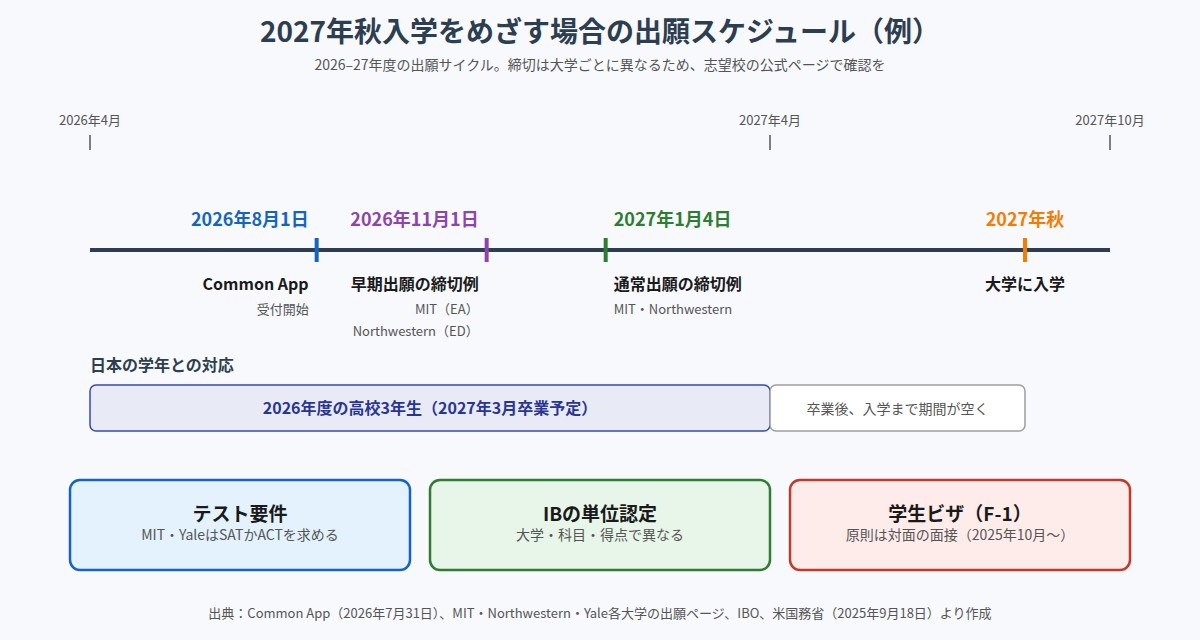Click the 2027年10月 axis tick label
Image resolution: width=1200 pixels, height=640 pixels.
pos(1110,120)
